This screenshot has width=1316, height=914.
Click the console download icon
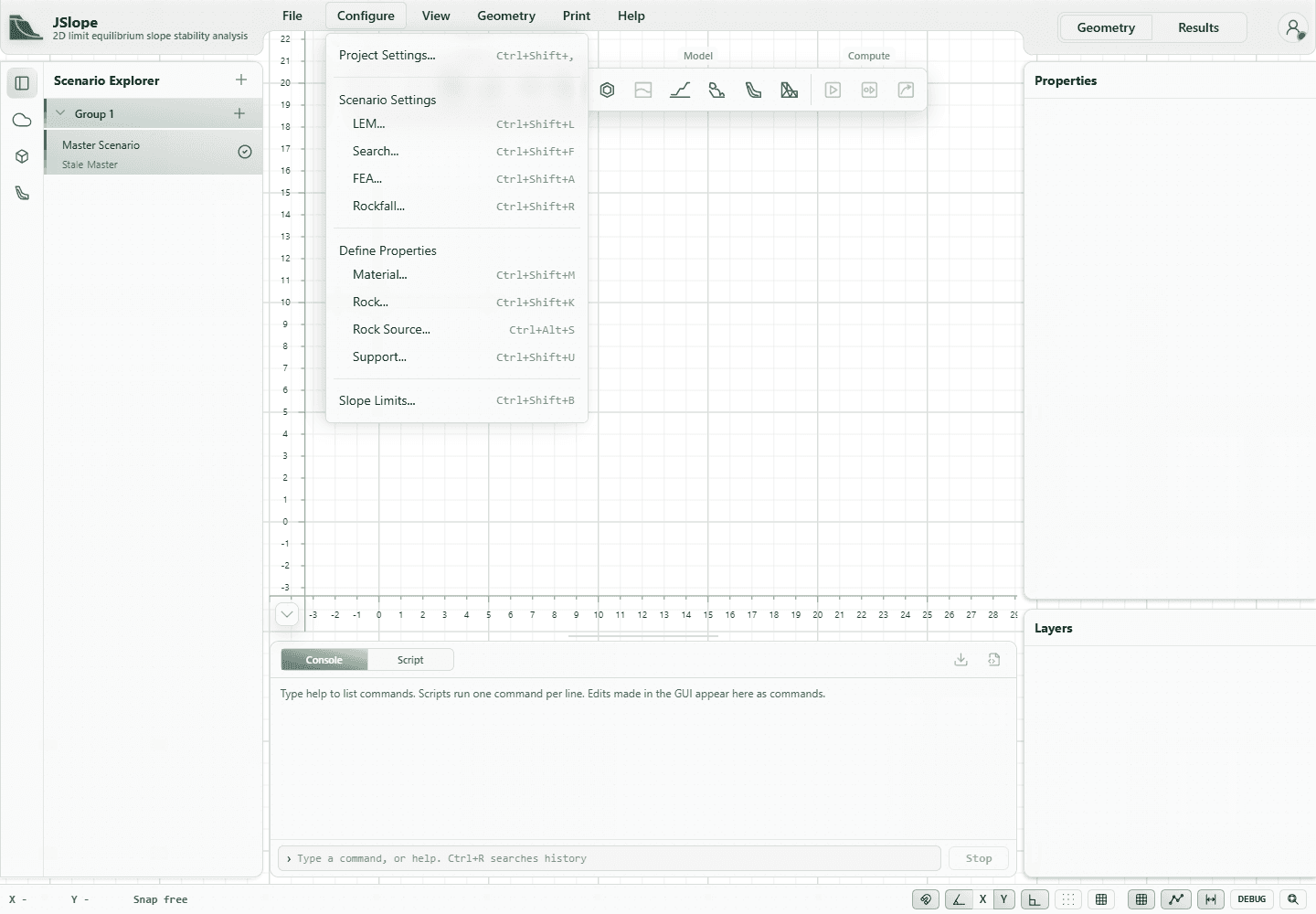pyautogui.click(x=960, y=659)
